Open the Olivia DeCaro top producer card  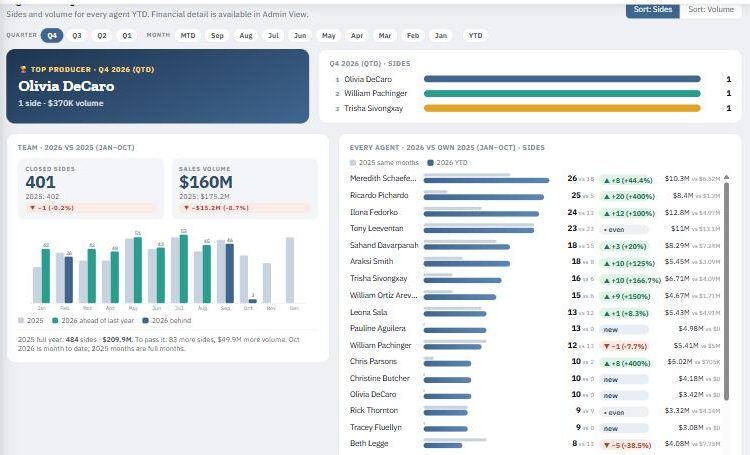point(157,86)
